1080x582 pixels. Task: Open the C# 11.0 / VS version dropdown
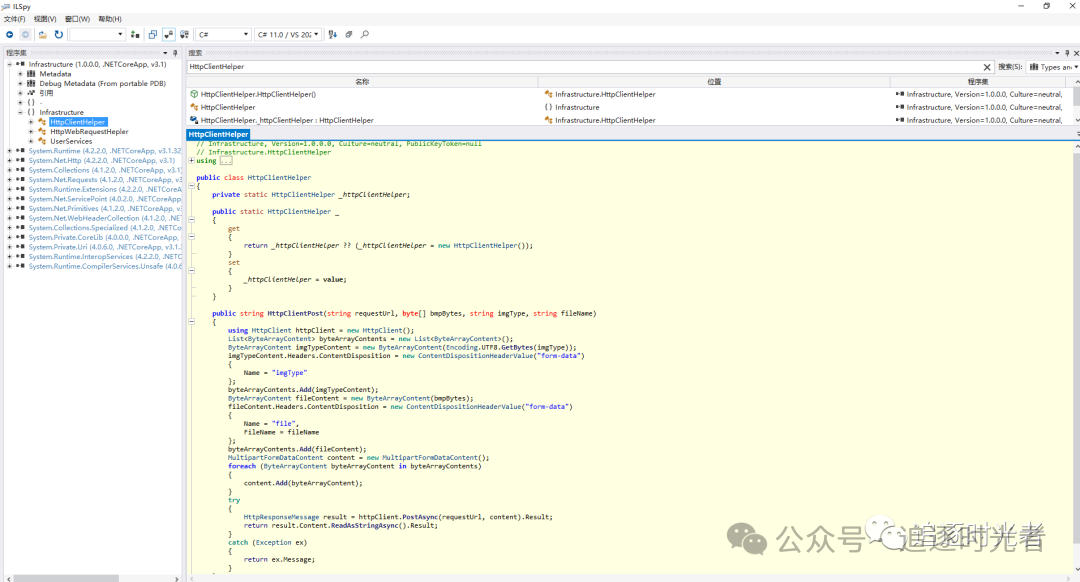coord(288,35)
